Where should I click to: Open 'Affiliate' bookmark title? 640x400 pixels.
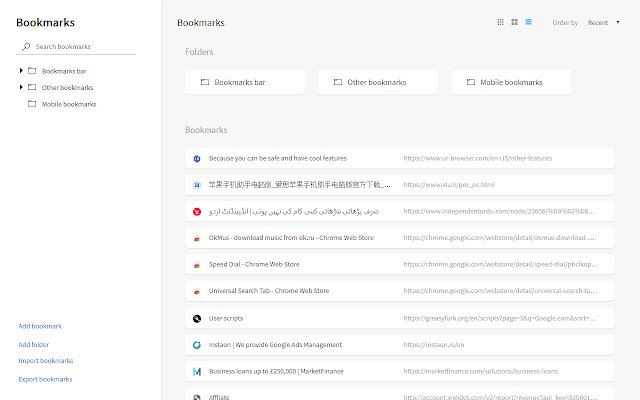click(x=219, y=397)
